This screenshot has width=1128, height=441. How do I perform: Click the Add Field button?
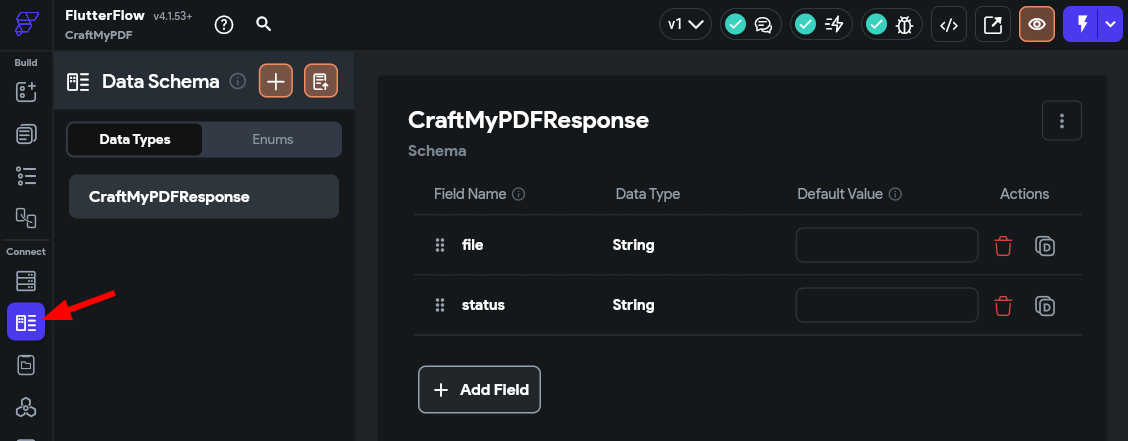[479, 390]
